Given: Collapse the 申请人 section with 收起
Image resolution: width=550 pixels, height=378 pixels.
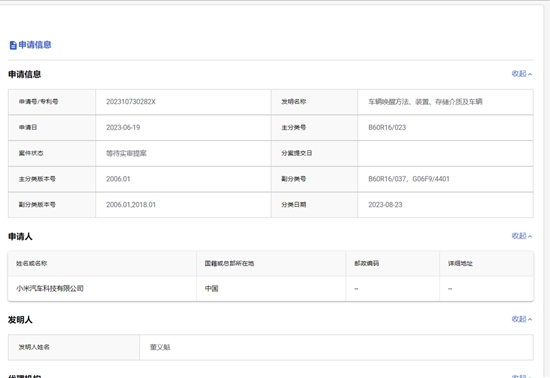Looking at the screenshot, I should [x=522, y=236].
